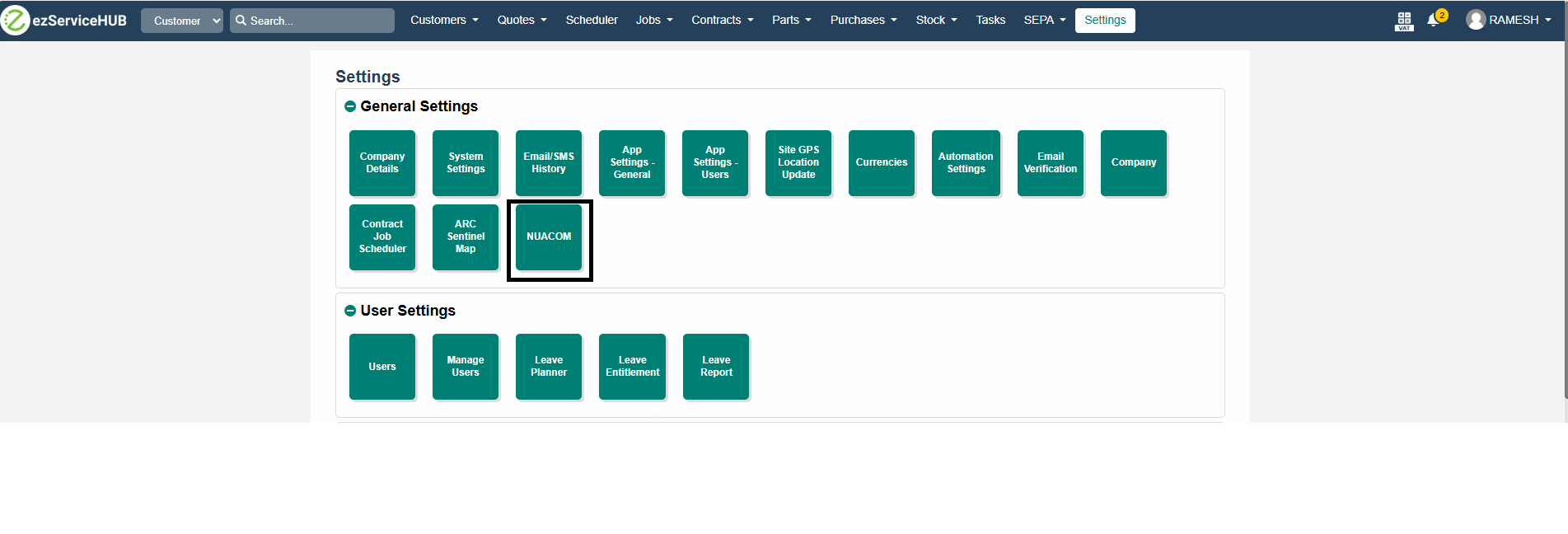Open Email/SMS History tile

pos(549,162)
